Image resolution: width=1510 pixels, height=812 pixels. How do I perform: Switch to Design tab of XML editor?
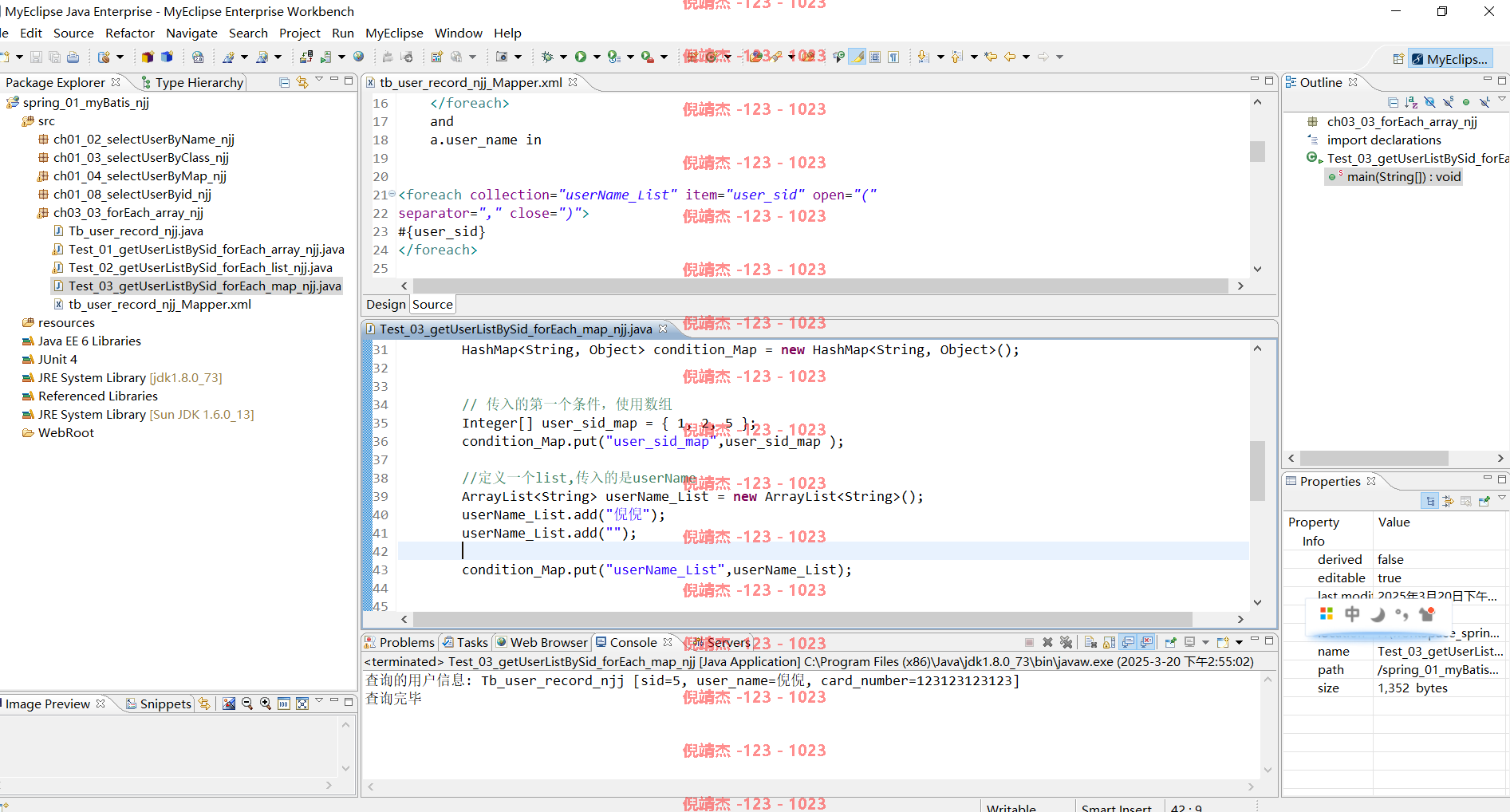click(386, 304)
